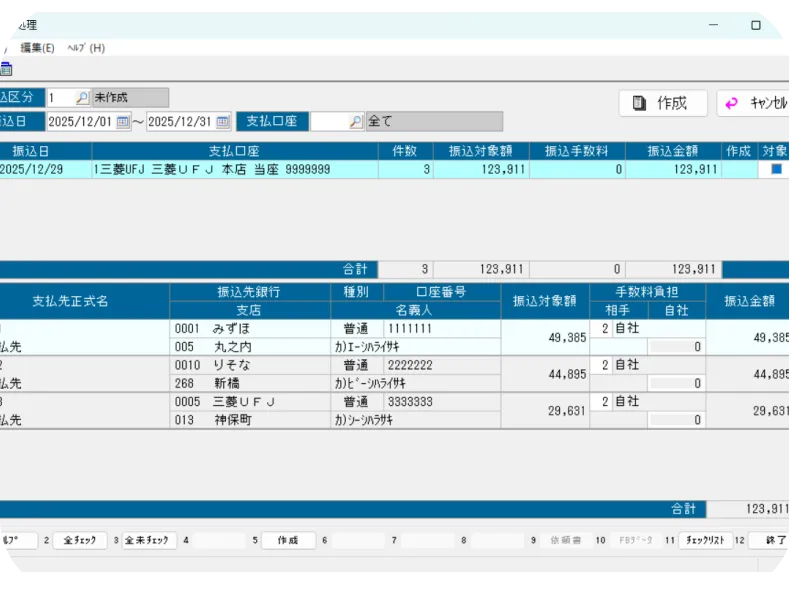This screenshot has width=794, height=596.
Task: Open the 編集(E) menu
Action: pos(37,48)
